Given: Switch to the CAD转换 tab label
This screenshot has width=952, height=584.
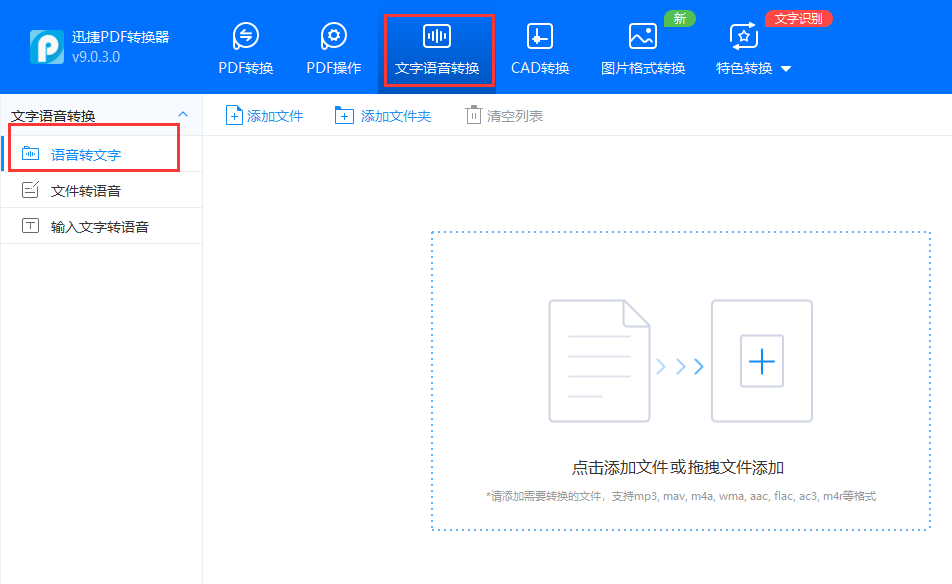Looking at the screenshot, I should (540, 68).
